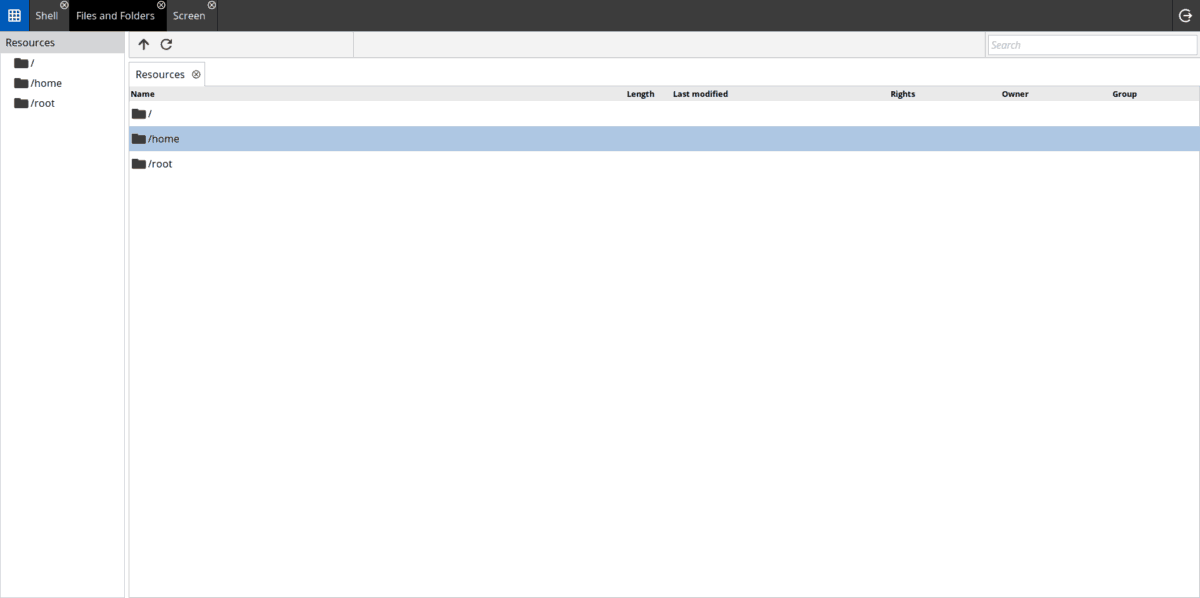Select the /root row in file list
The height and width of the screenshot is (598, 1200).
pyautogui.click(x=664, y=164)
